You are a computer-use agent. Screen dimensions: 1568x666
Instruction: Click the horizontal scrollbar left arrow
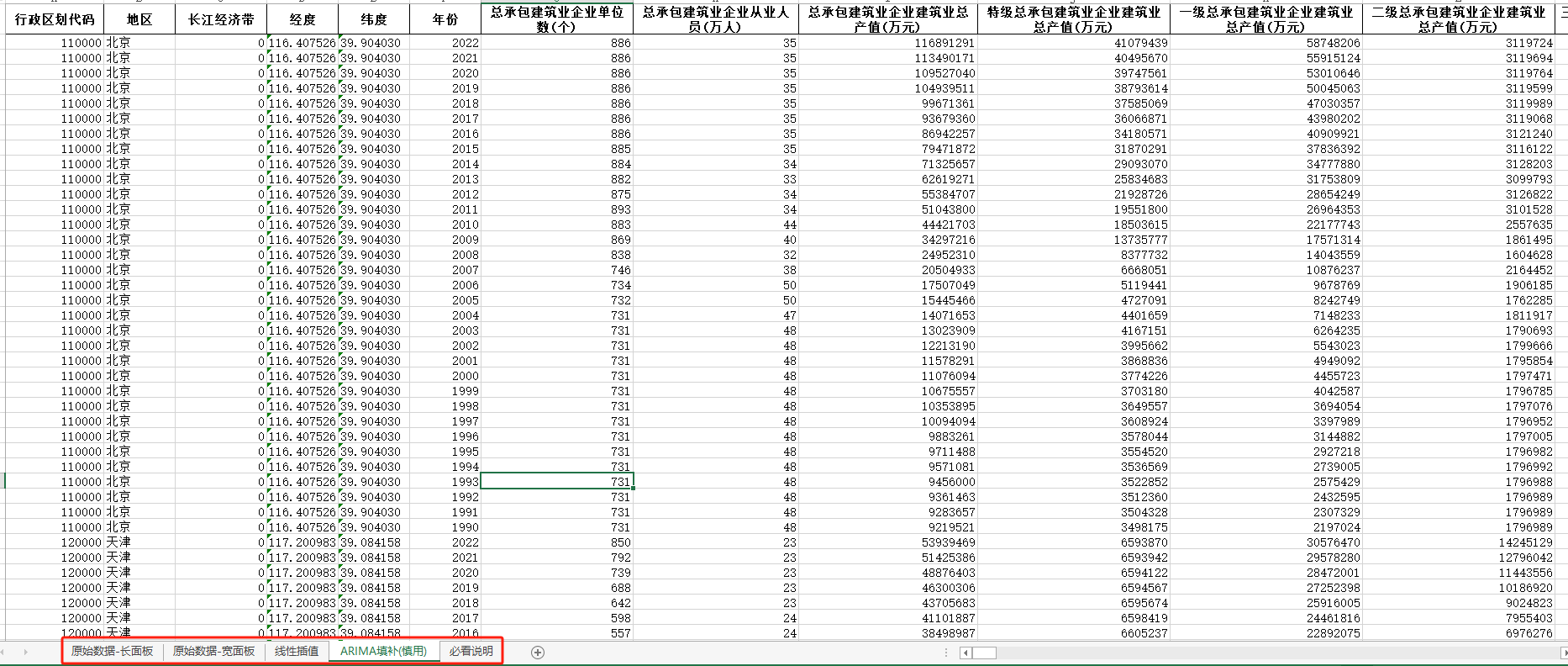[966, 653]
